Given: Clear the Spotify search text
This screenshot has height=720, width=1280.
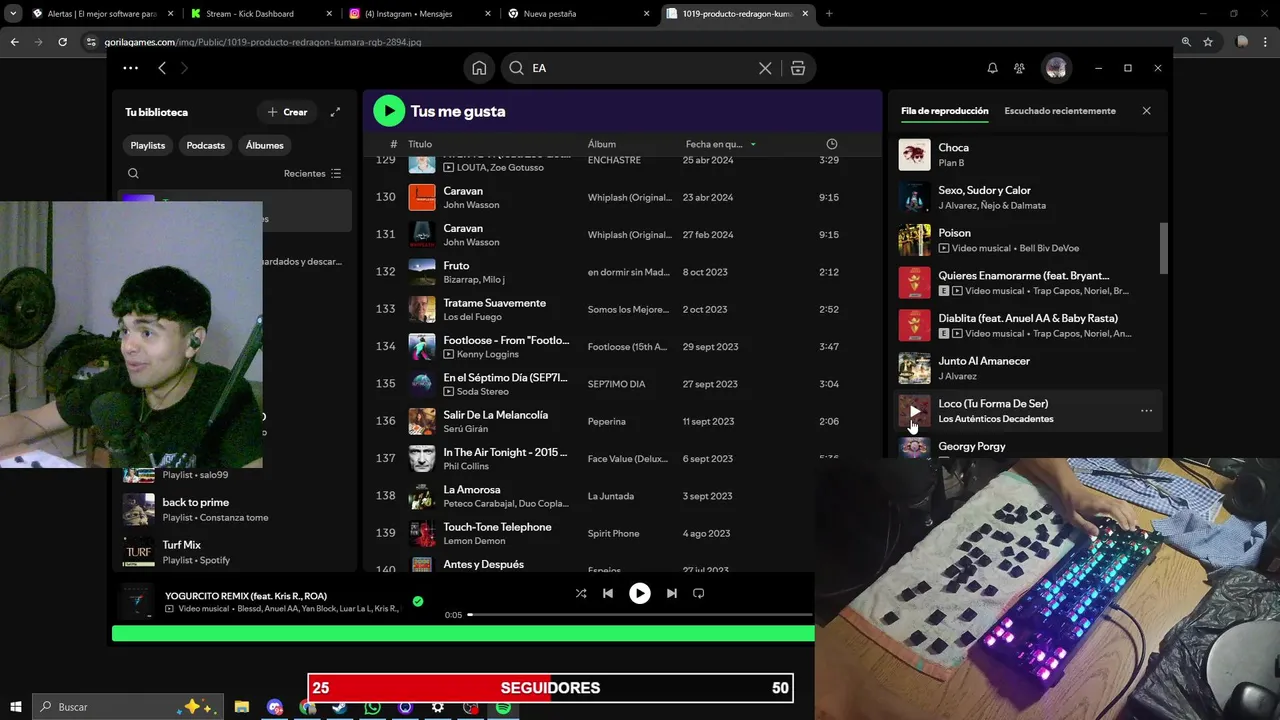Looking at the screenshot, I should pos(765,68).
